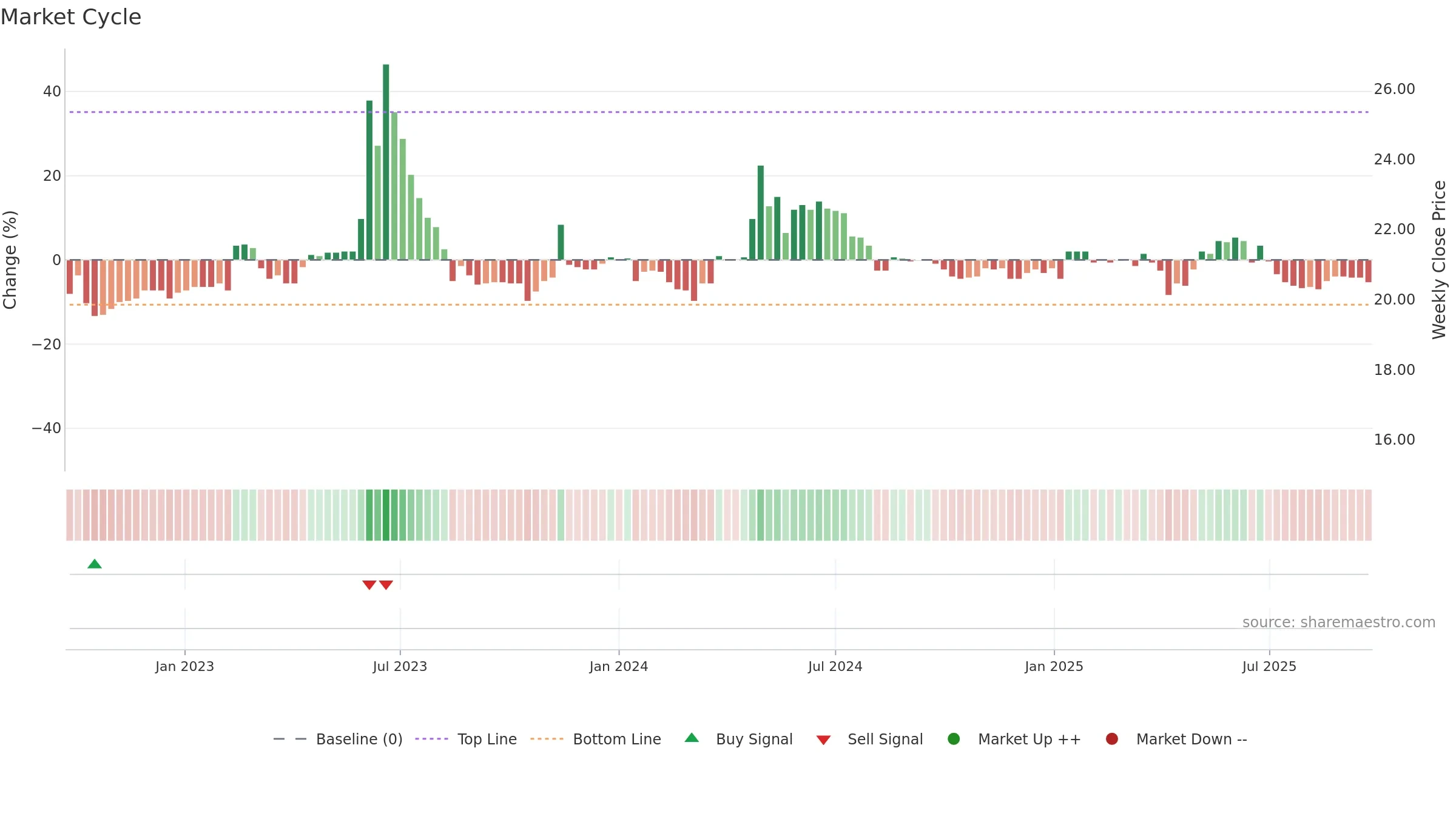Click the 18.00 price axis label
Viewport: 1456px width, 819px height.
click(1394, 370)
